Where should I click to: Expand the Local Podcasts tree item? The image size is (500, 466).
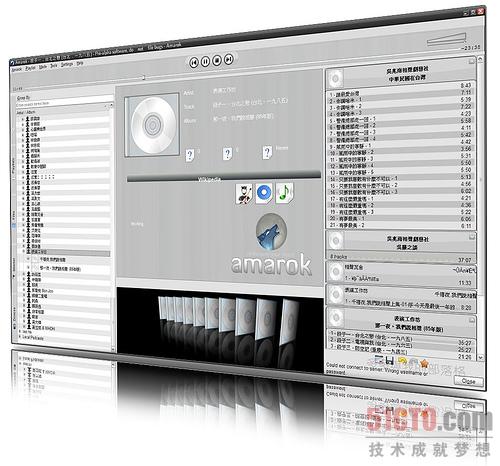tap(19, 336)
